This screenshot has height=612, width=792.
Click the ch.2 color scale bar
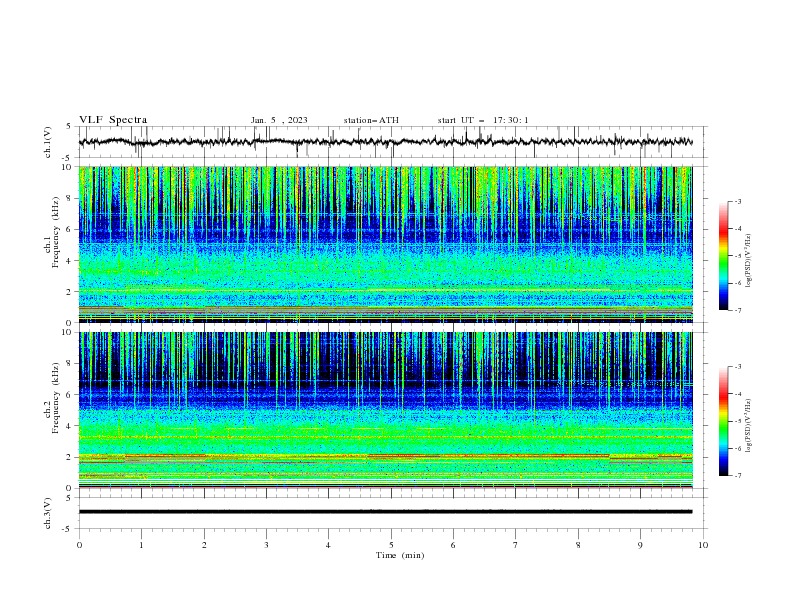point(724,421)
